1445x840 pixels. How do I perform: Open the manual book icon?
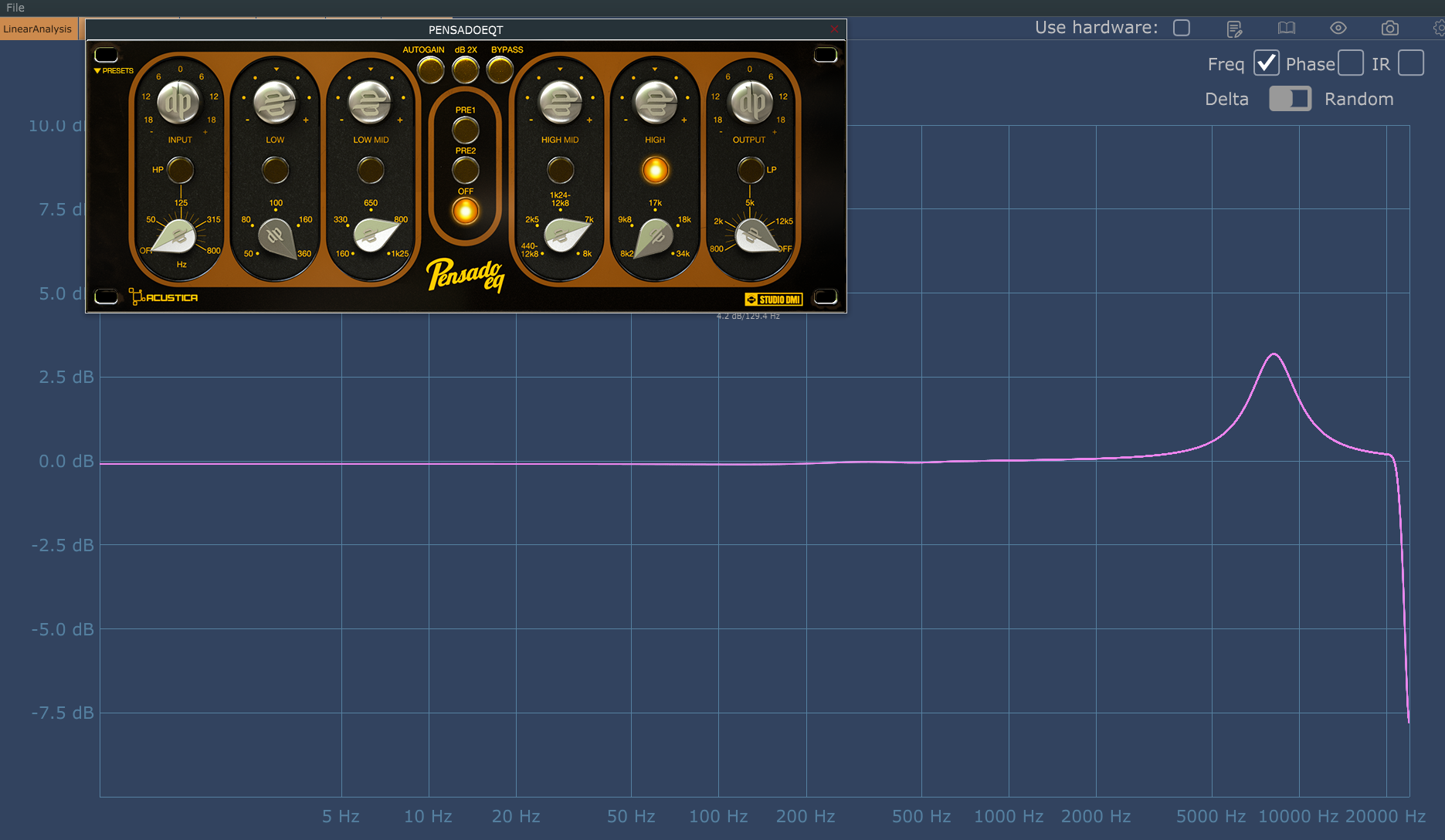coord(1286,28)
